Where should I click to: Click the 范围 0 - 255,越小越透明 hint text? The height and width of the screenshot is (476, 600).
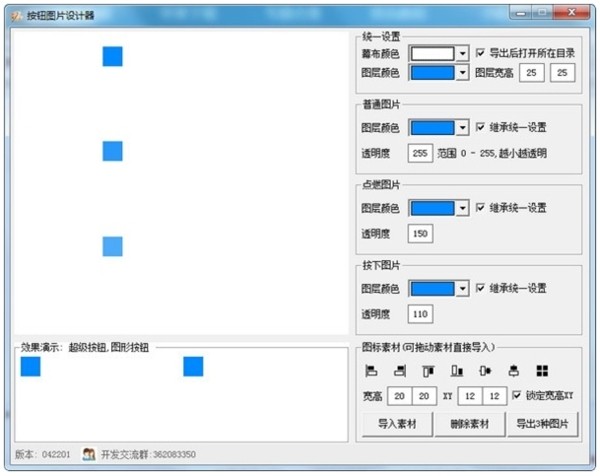pos(492,153)
